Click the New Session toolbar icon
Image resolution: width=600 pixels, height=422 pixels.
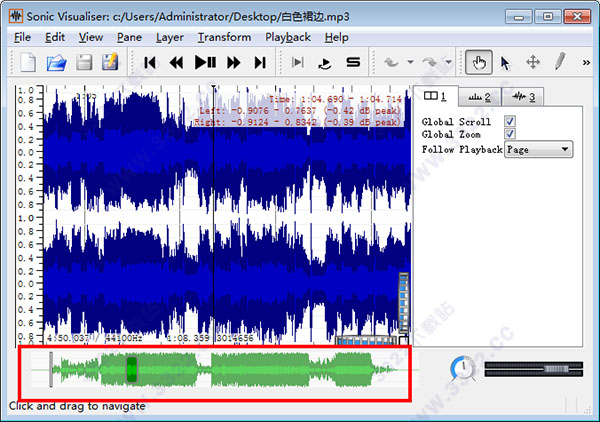coord(28,62)
